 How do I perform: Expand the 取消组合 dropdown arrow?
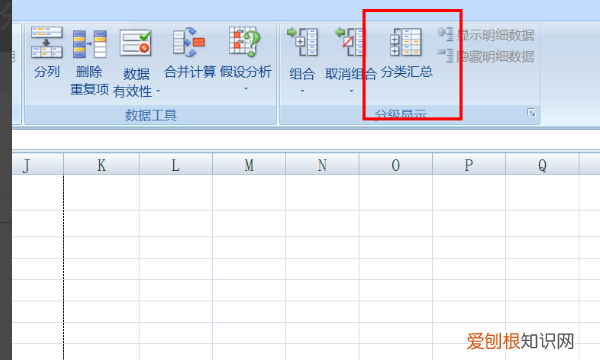pos(351,91)
